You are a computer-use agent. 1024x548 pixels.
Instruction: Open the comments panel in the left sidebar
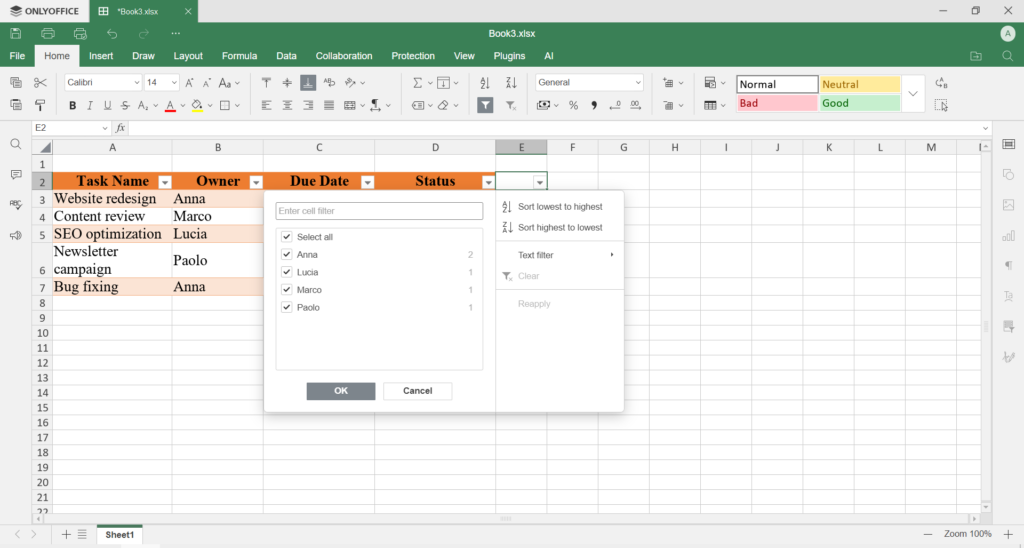(16, 174)
